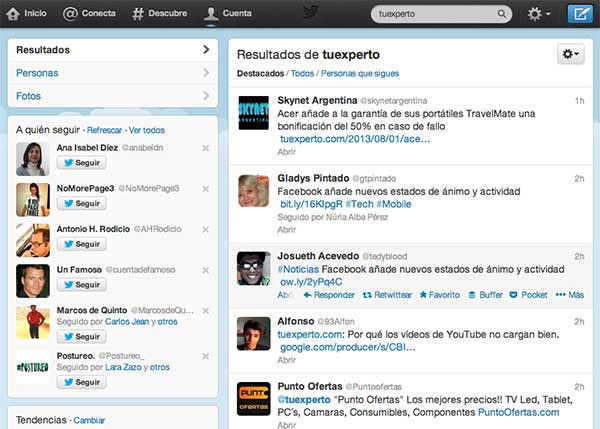Image resolution: width=600 pixels, height=429 pixels.
Task: Click Abrir under Skynet Argentina tweet
Action: (287, 152)
